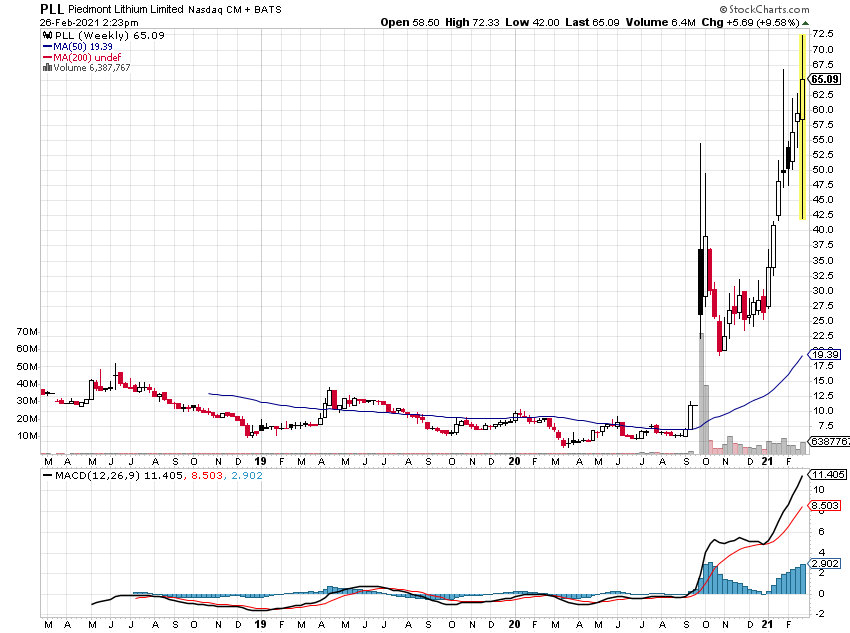The height and width of the screenshot is (633, 850).
Task: Click the red 8.503 signal value in legend
Action: (x=207, y=475)
